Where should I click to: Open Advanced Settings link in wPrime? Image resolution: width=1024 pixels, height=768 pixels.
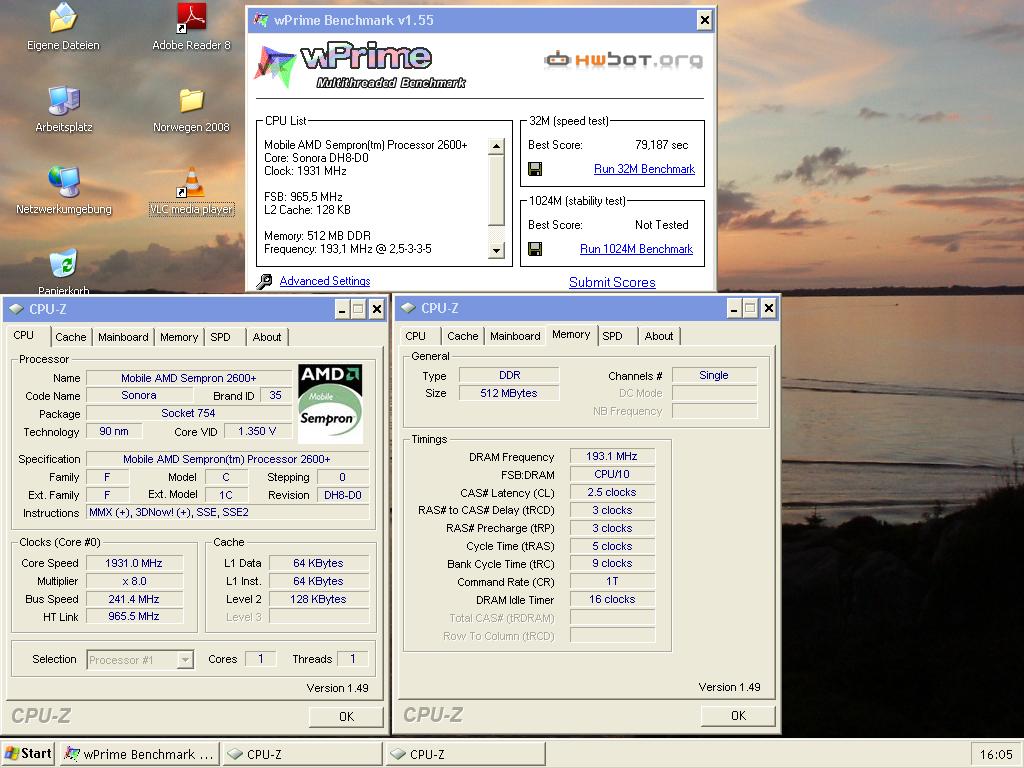tap(325, 281)
